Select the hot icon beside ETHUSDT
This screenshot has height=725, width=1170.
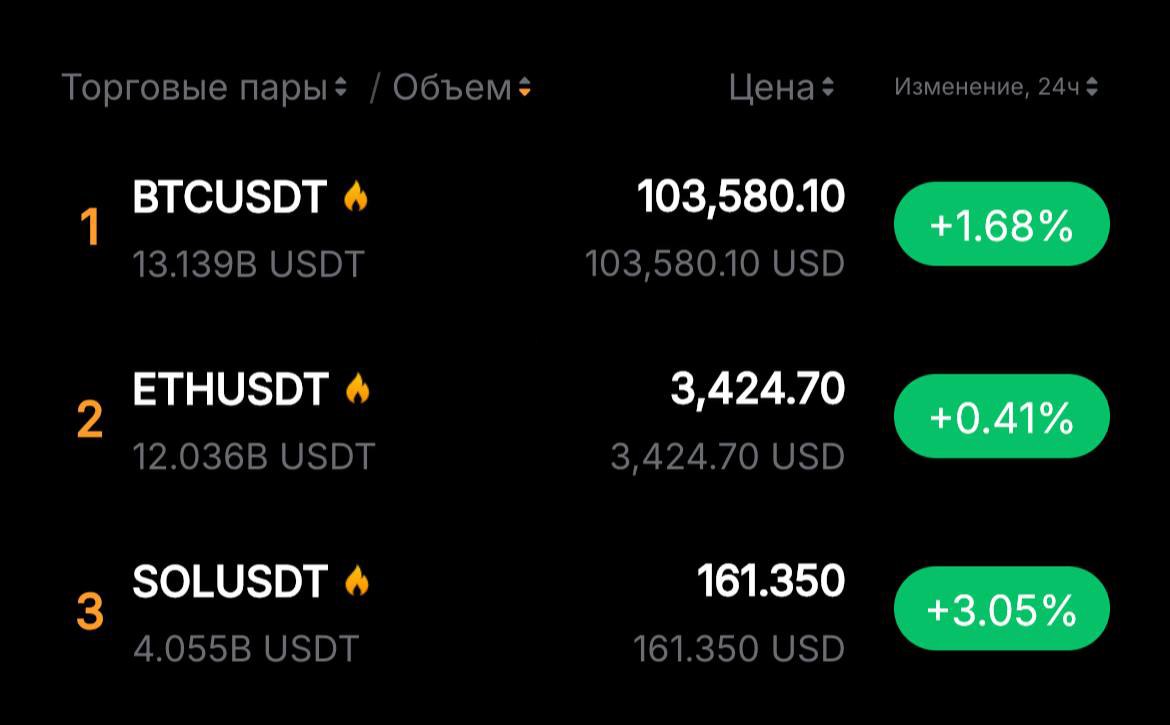point(356,390)
